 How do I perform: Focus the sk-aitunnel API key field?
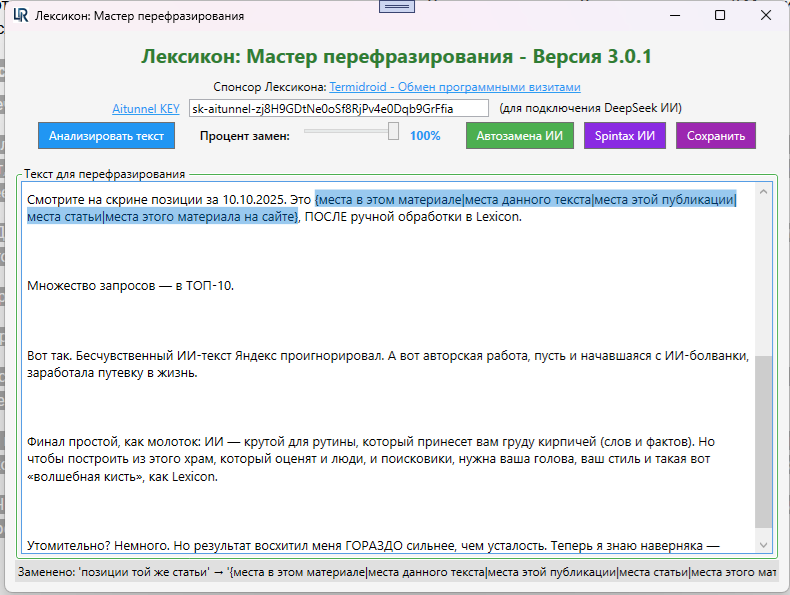click(x=338, y=108)
